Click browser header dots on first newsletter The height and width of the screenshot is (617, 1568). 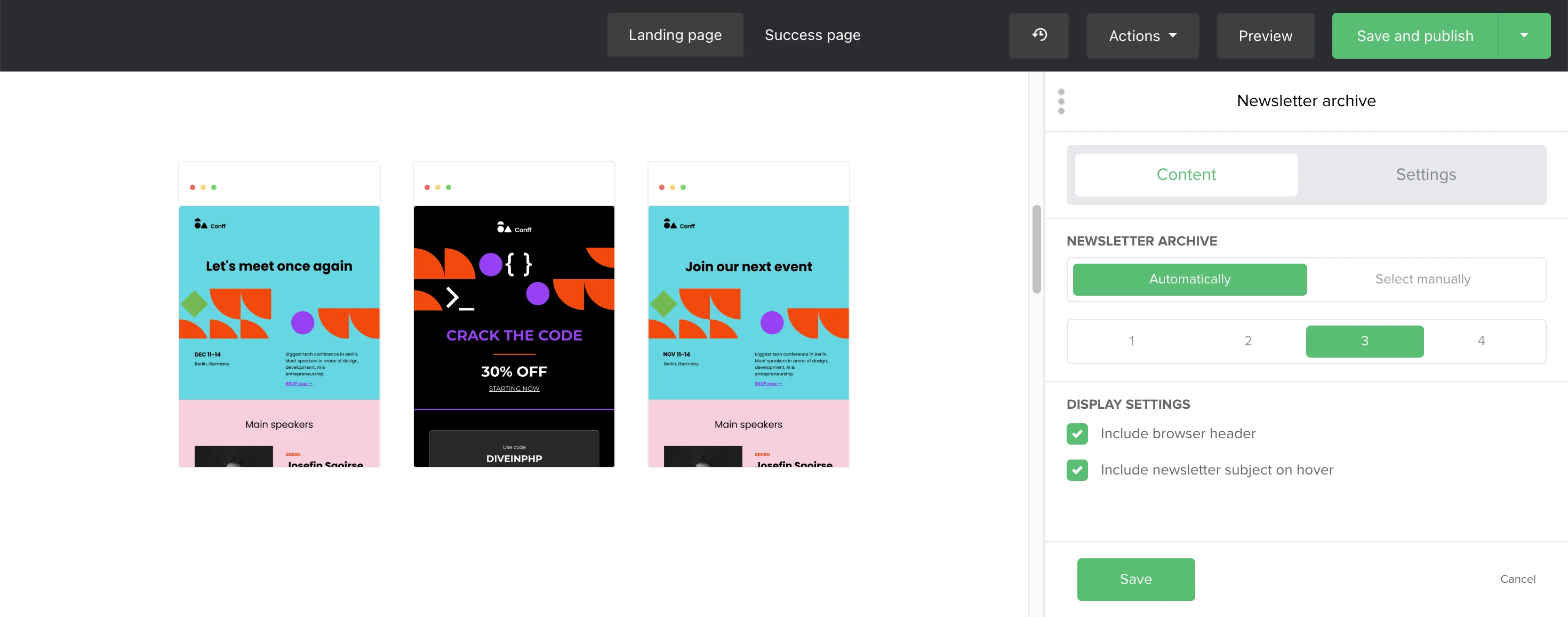coord(203,187)
